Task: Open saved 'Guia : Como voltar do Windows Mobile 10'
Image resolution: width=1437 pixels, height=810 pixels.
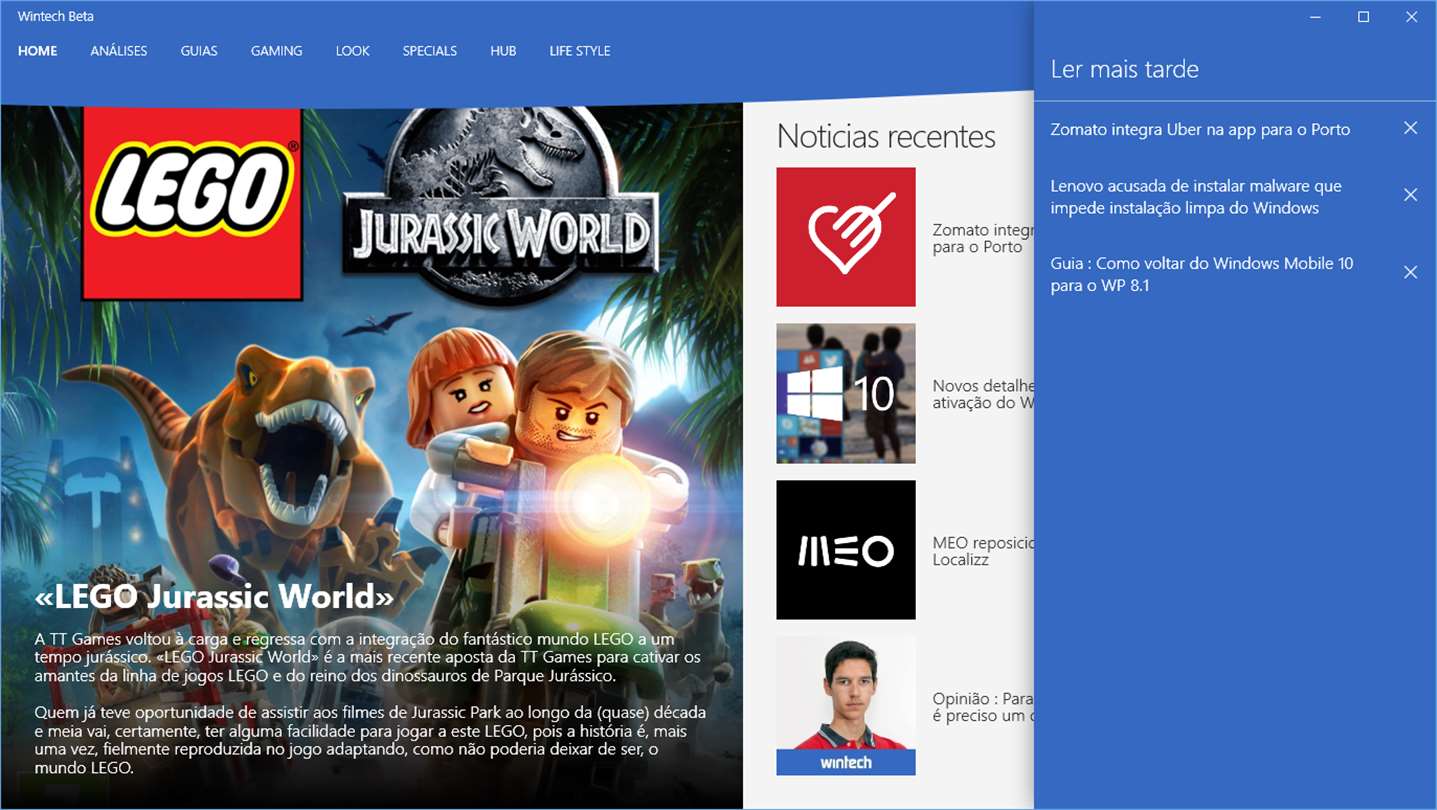Action: coord(1202,274)
